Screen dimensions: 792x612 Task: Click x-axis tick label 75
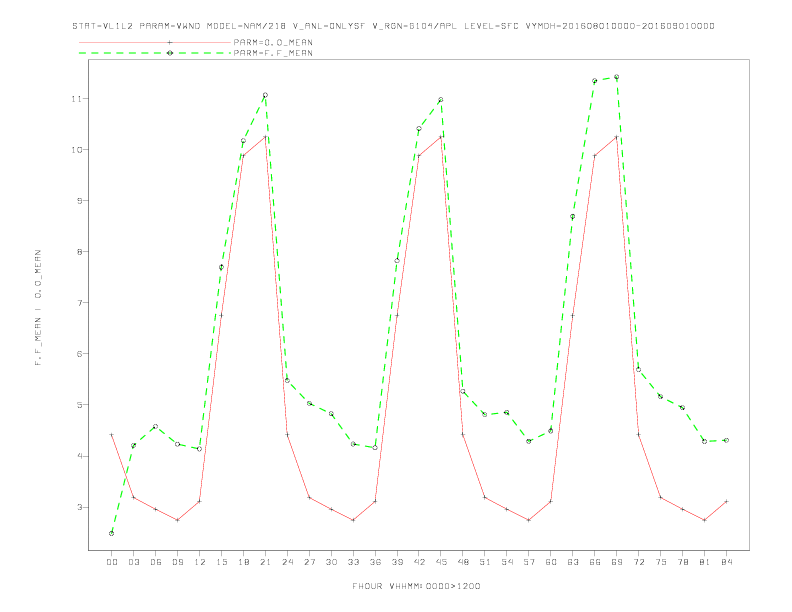pos(661,562)
